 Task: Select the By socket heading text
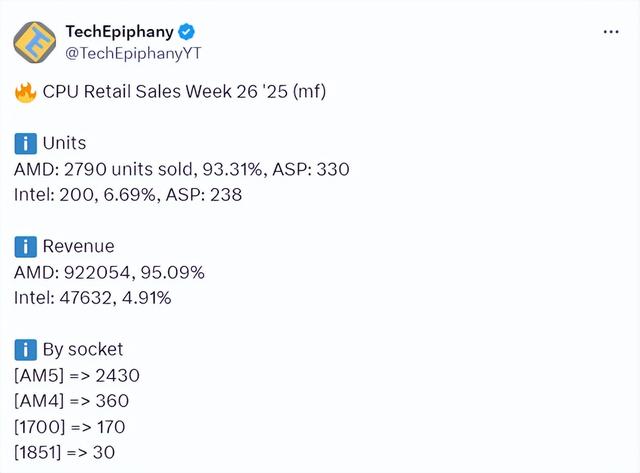pos(83,349)
